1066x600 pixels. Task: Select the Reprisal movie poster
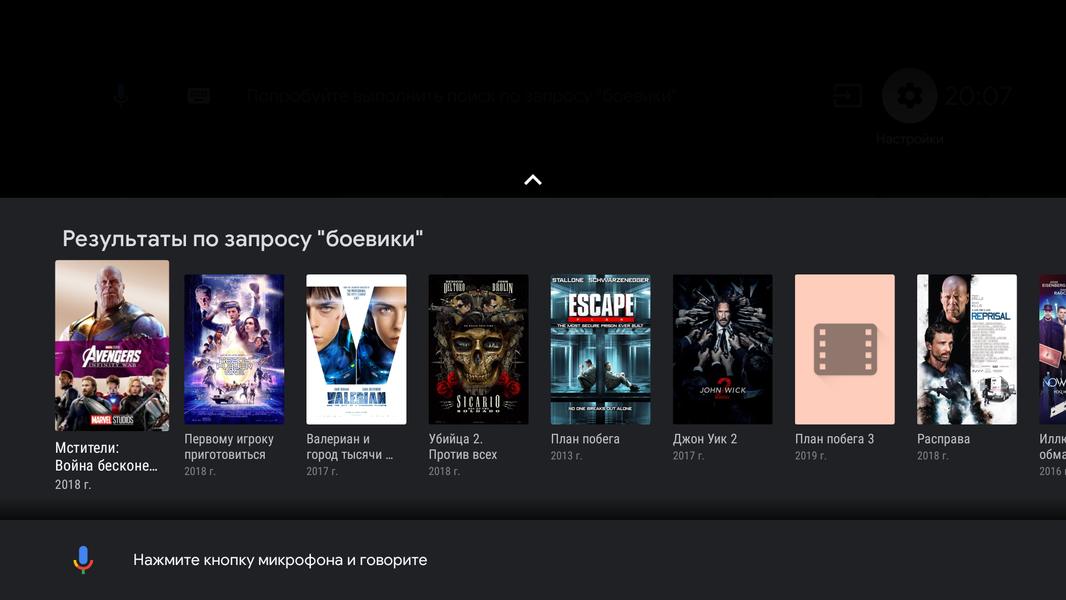point(967,349)
